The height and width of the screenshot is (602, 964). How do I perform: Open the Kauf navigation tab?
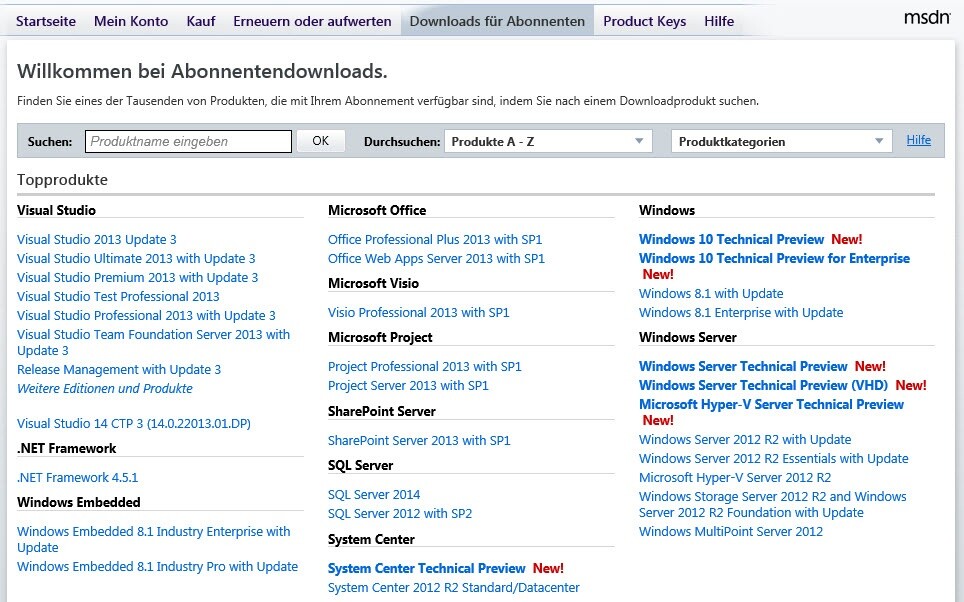click(x=200, y=21)
